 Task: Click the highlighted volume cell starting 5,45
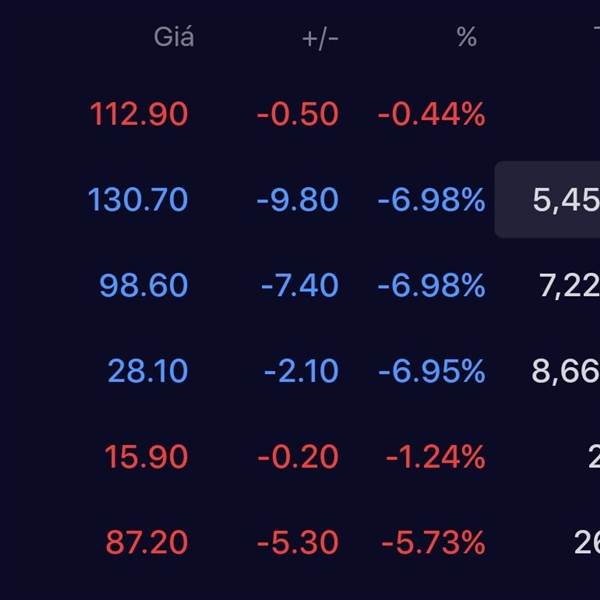pyautogui.click(x=548, y=200)
